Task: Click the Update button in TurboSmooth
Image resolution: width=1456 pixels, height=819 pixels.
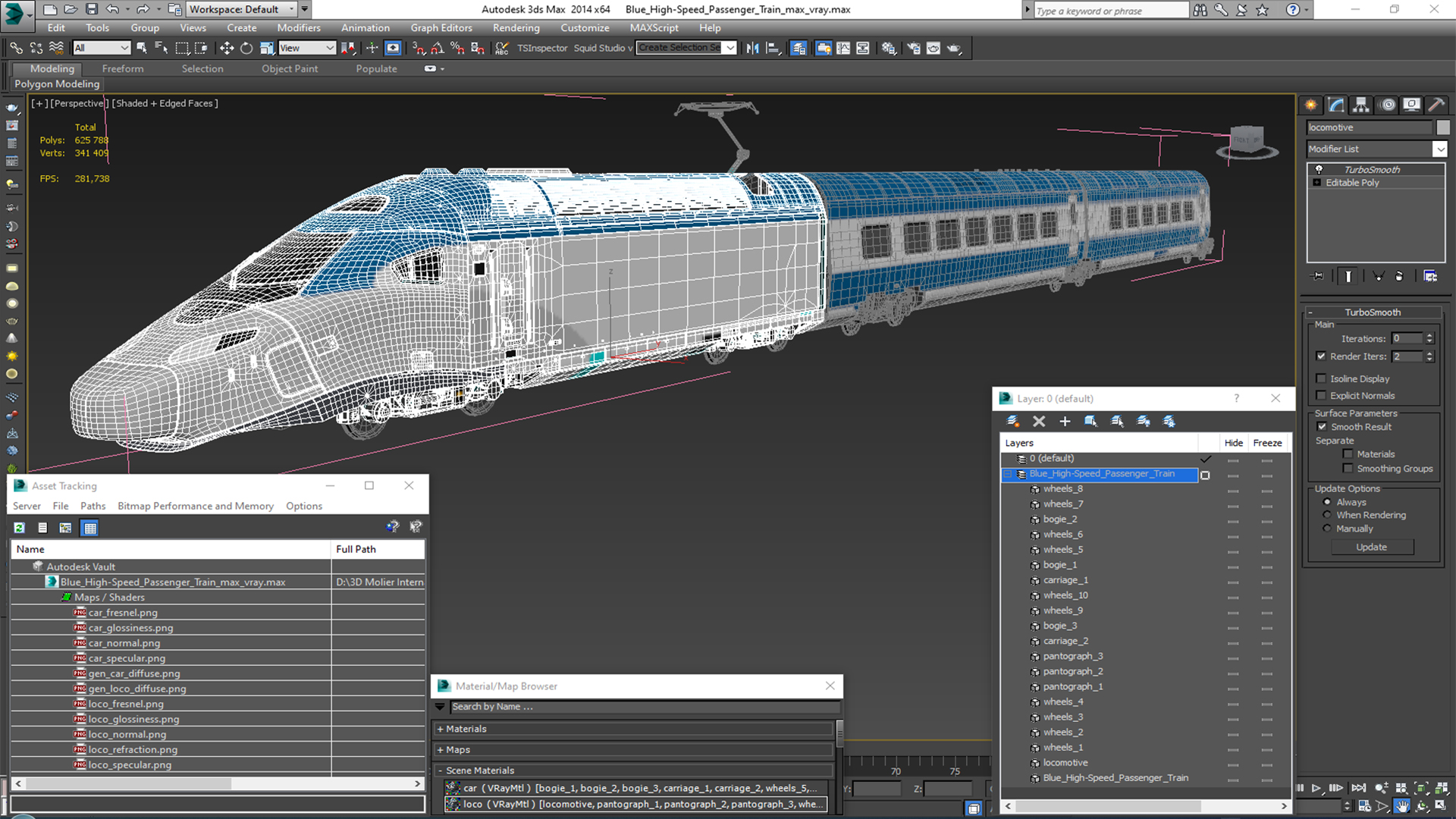Action: [1371, 546]
